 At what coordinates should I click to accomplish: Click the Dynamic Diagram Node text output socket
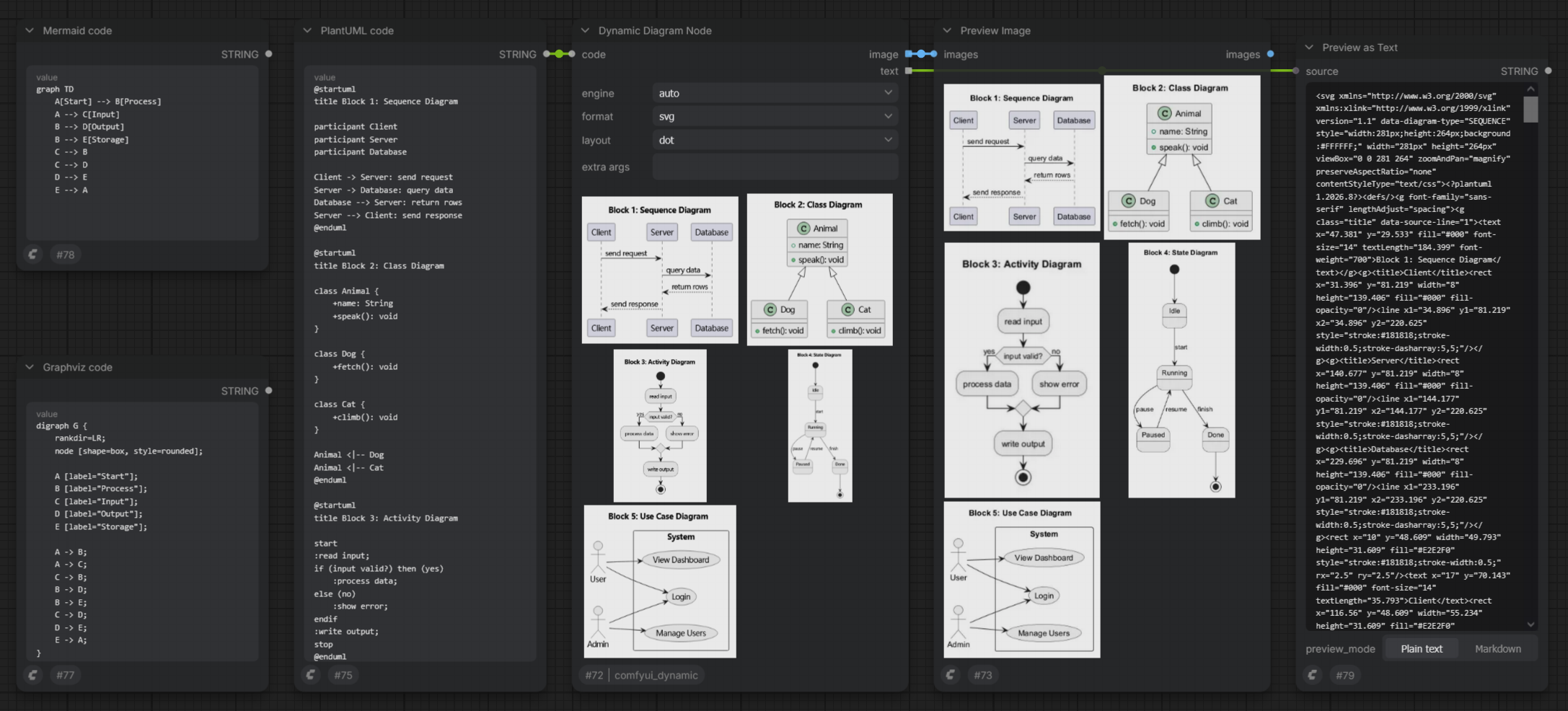(909, 71)
